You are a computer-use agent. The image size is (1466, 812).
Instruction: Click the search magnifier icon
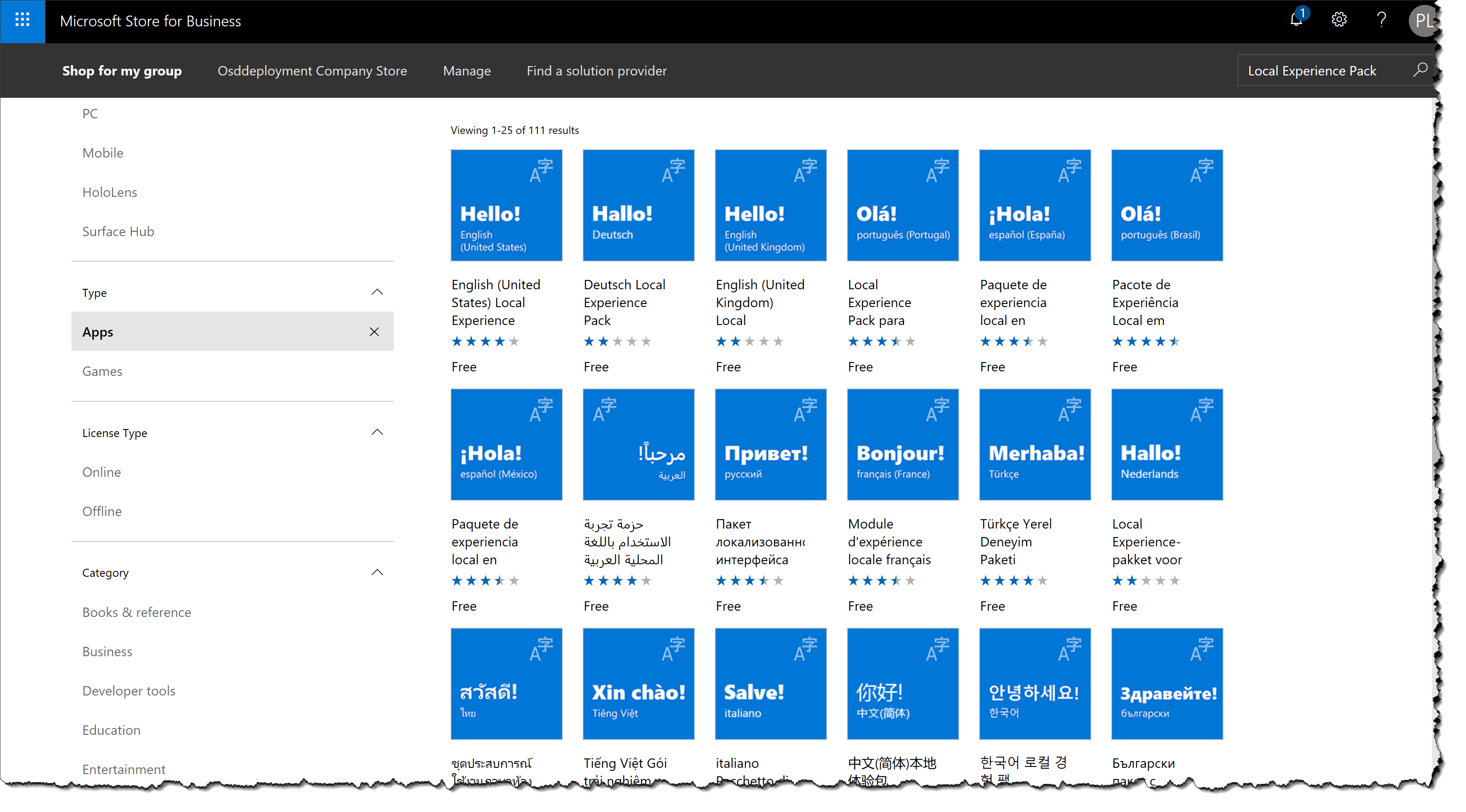tap(1420, 70)
